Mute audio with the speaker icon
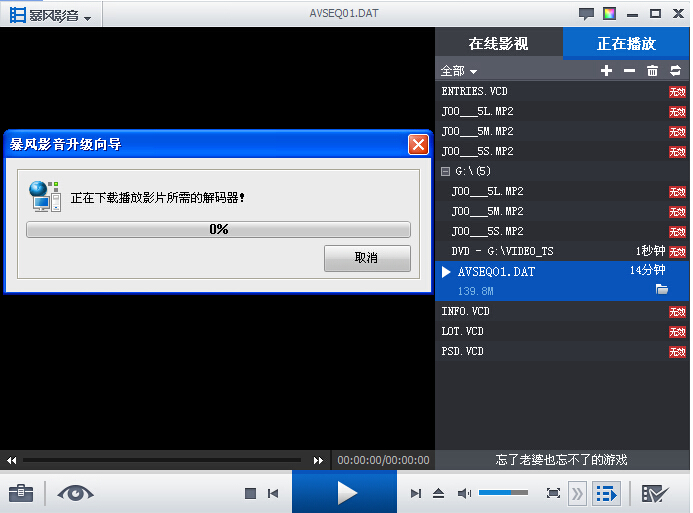 coord(465,493)
